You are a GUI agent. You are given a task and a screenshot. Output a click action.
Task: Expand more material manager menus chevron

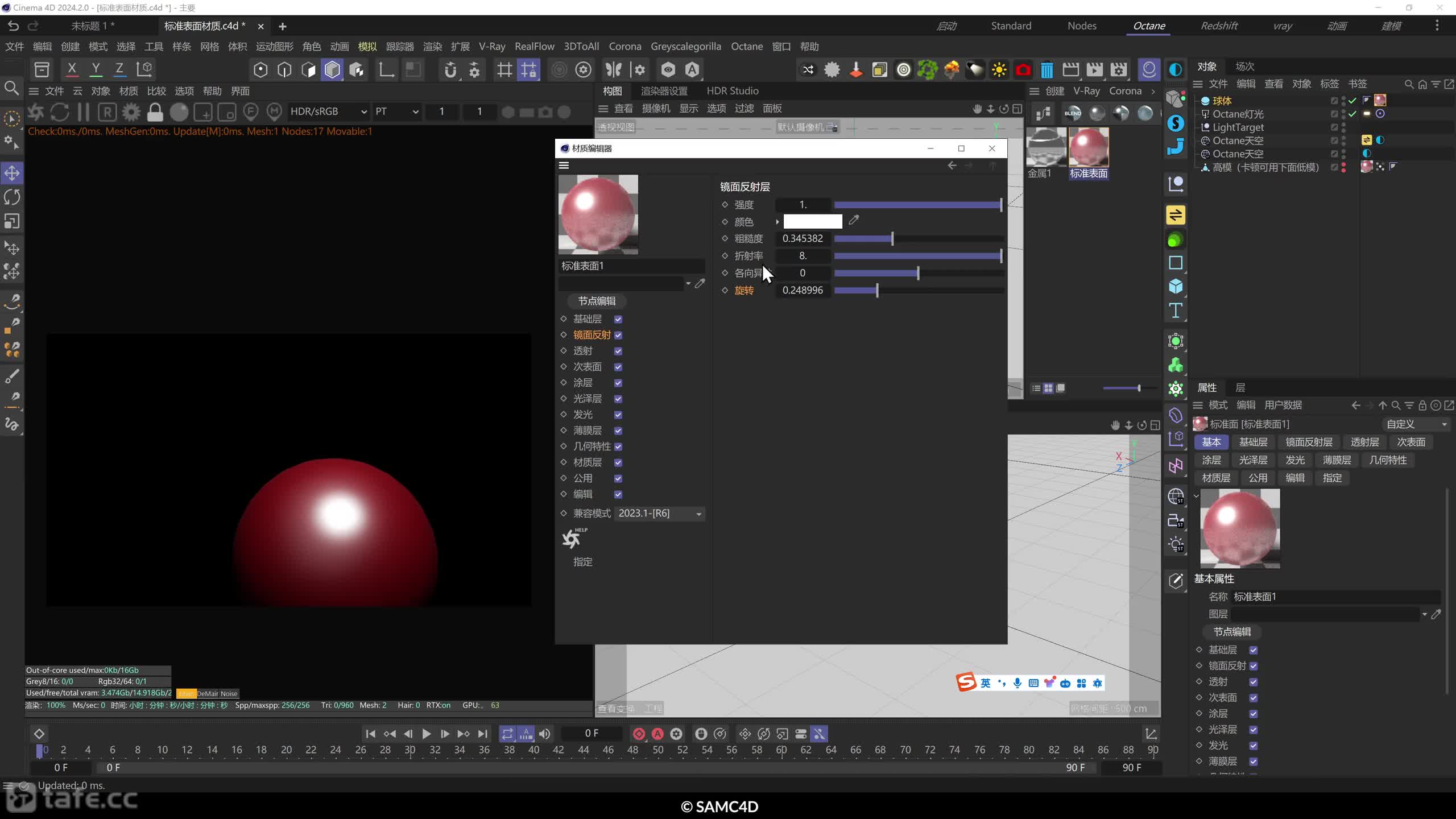tap(1153, 91)
